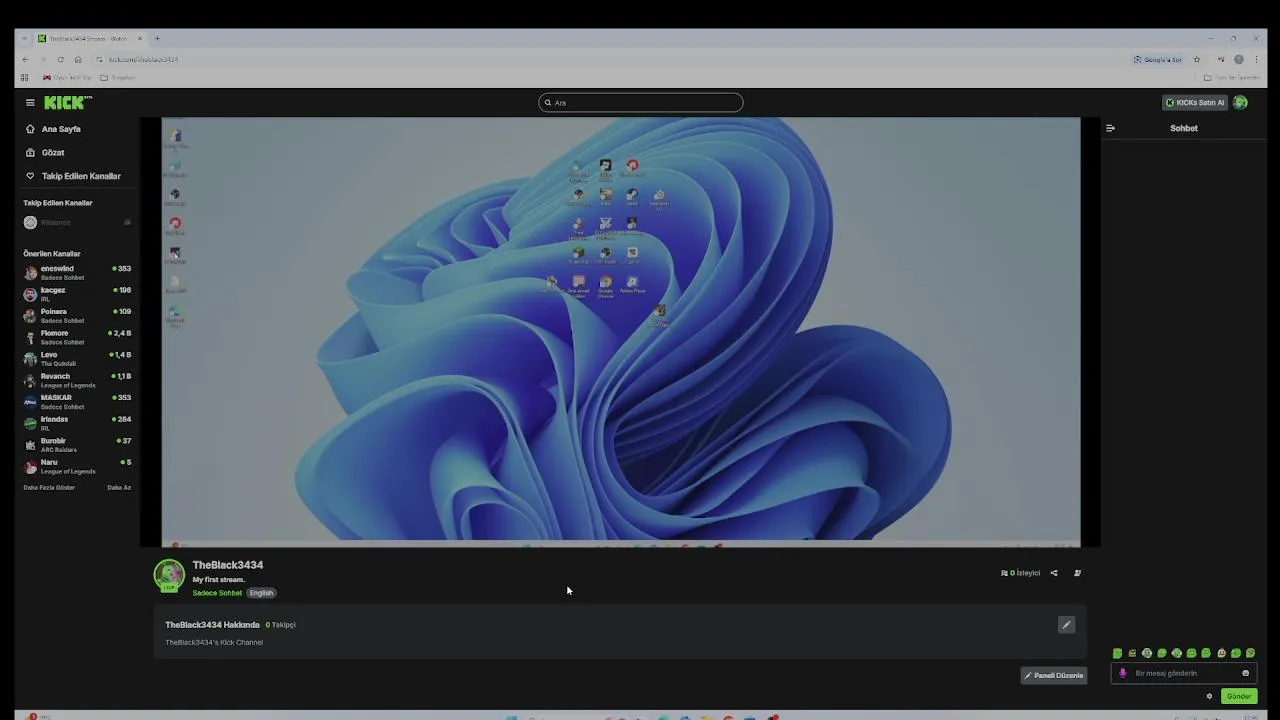
Task: Click the KICK logo
Action: tap(68, 102)
